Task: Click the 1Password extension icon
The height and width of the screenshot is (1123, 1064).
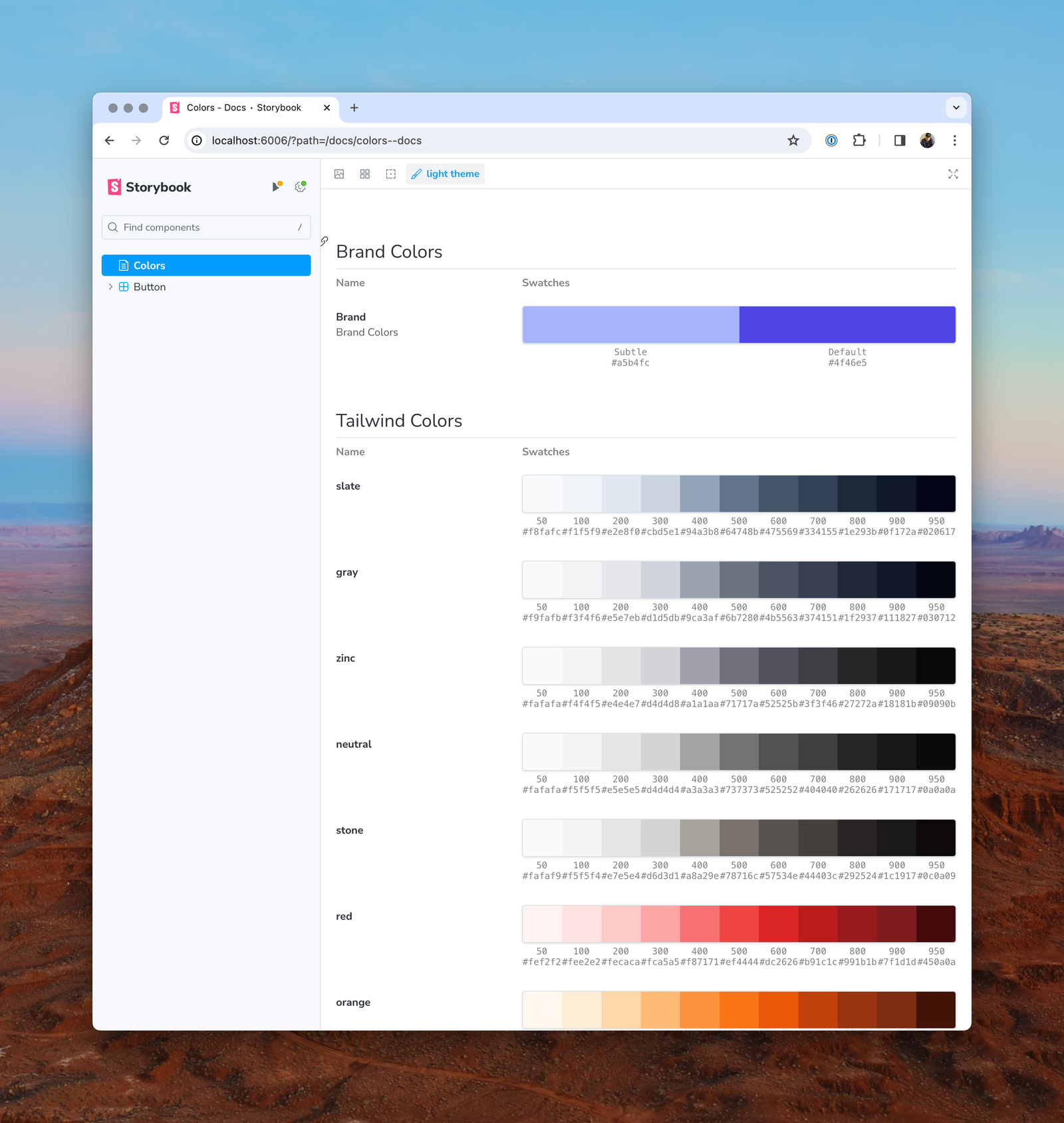Action: click(831, 140)
